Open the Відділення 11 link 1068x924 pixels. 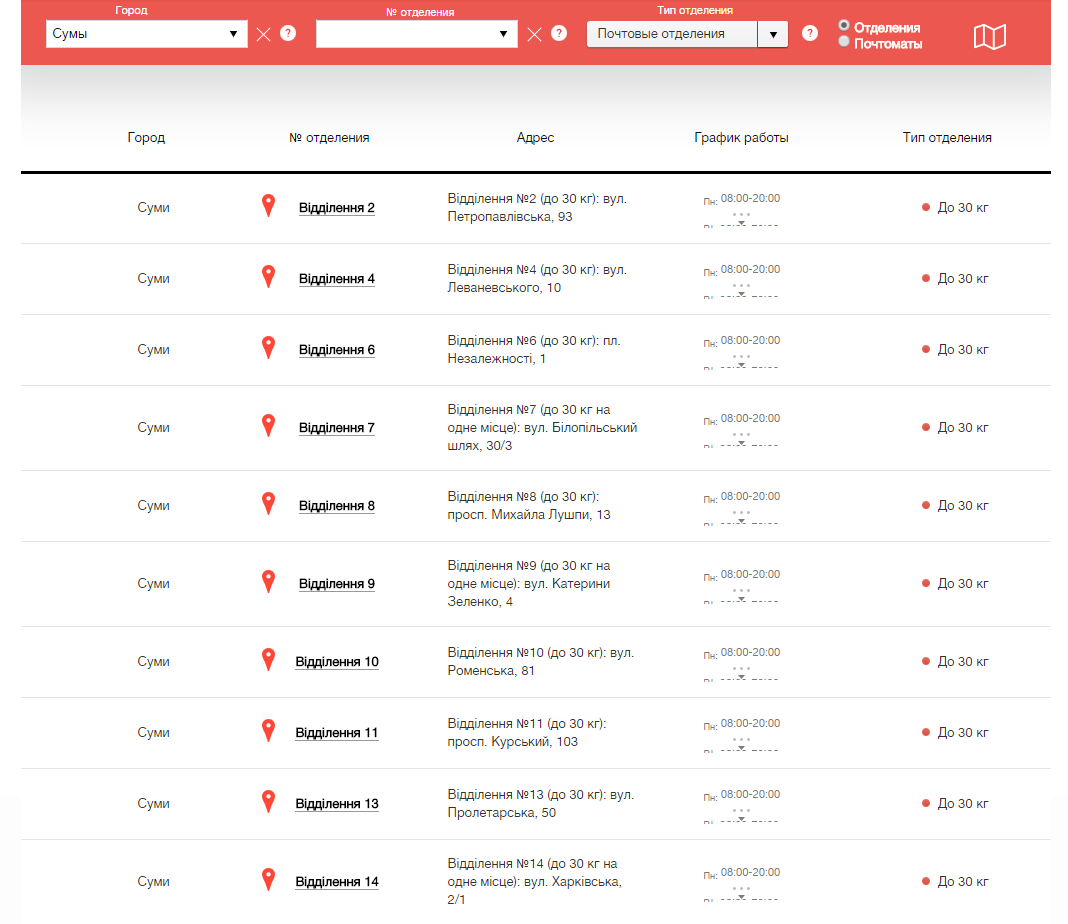(x=337, y=733)
